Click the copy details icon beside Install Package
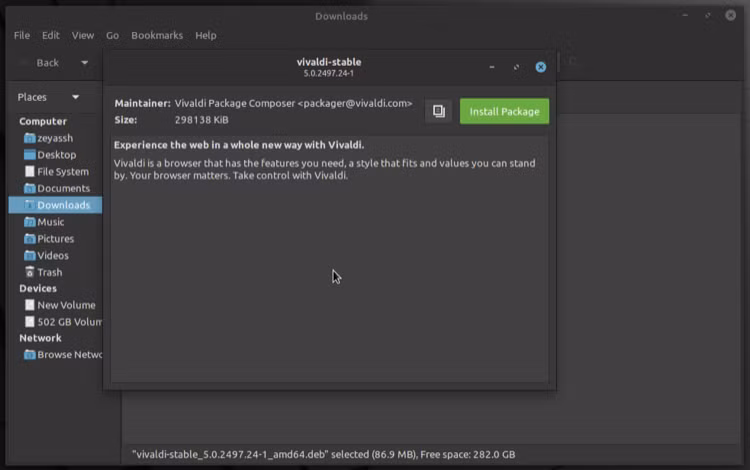The height and width of the screenshot is (470, 750). point(439,111)
